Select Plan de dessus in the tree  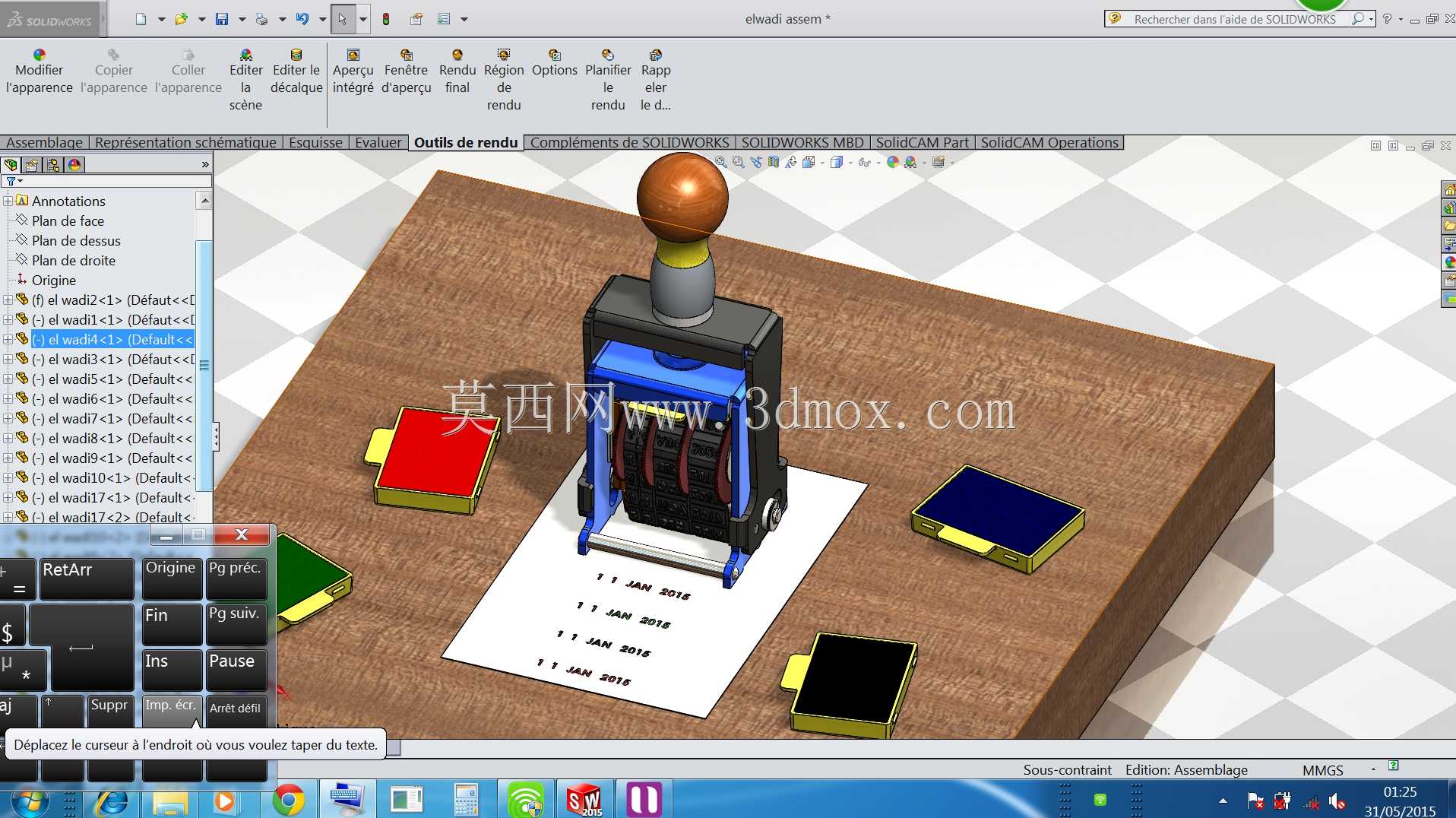point(76,240)
